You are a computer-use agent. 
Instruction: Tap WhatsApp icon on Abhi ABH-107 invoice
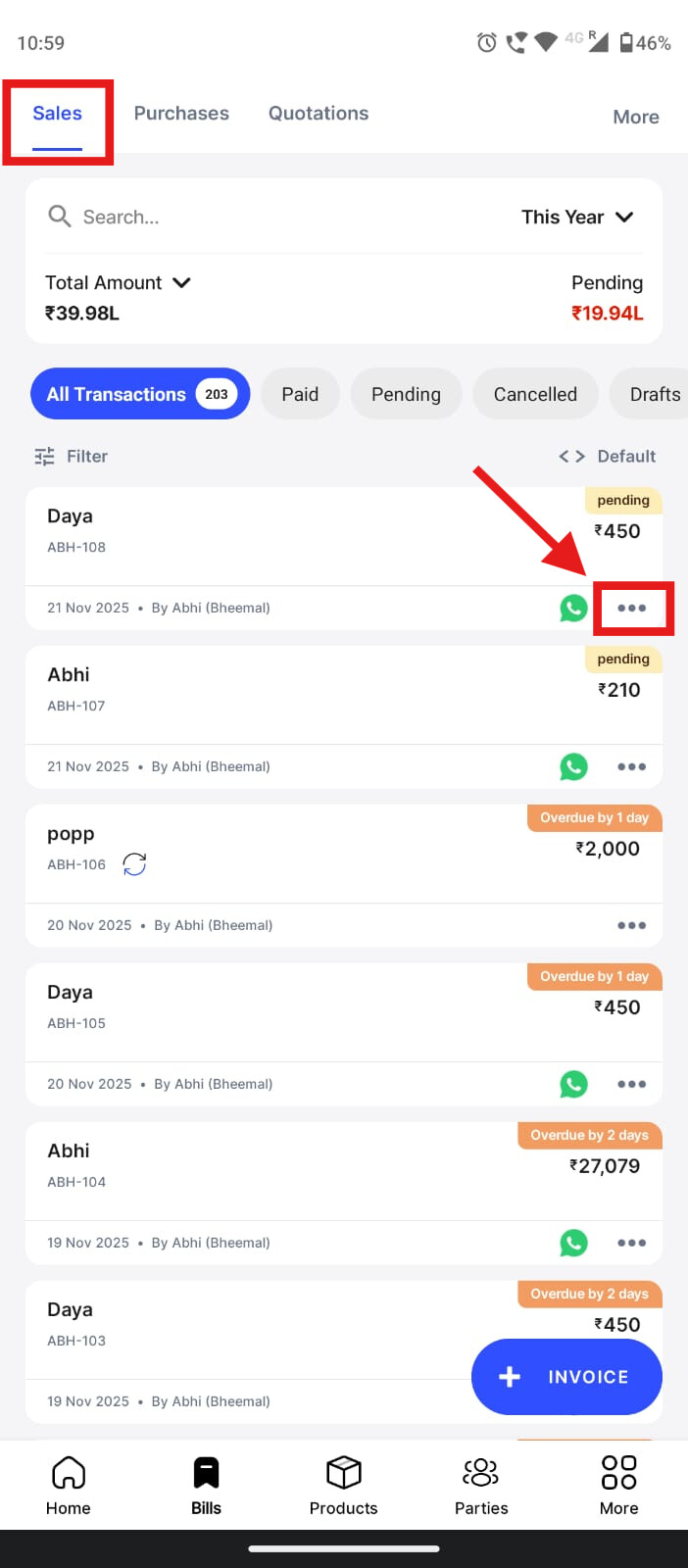coord(573,767)
